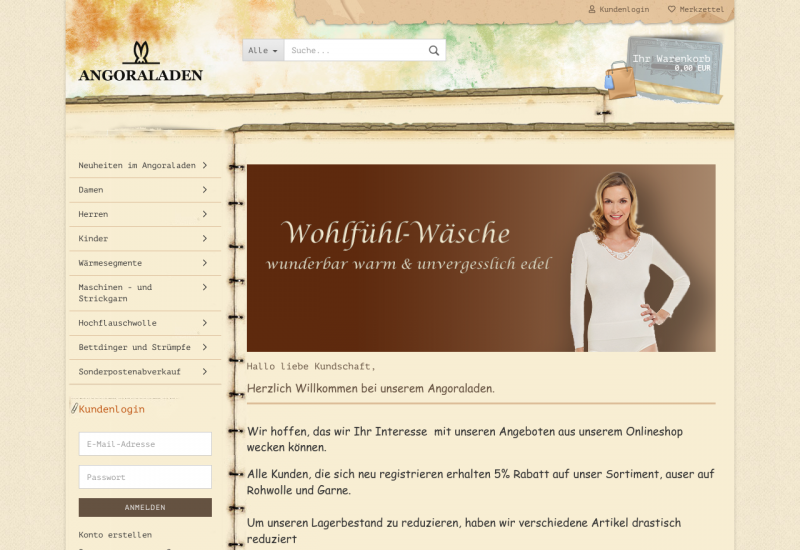Click the Wohlfühl-Wäsche banner image
The image size is (800, 550).
coord(480,258)
